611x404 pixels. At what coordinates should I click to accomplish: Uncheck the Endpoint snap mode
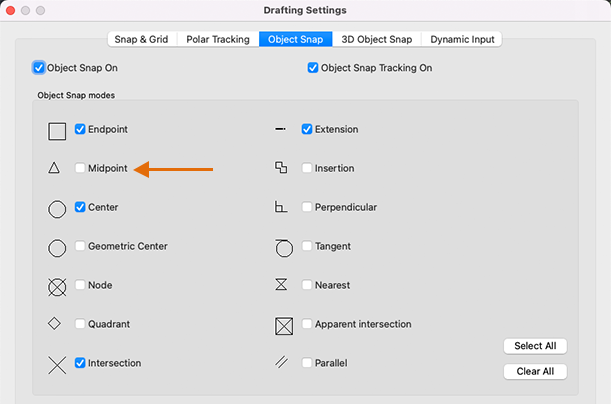click(x=80, y=130)
